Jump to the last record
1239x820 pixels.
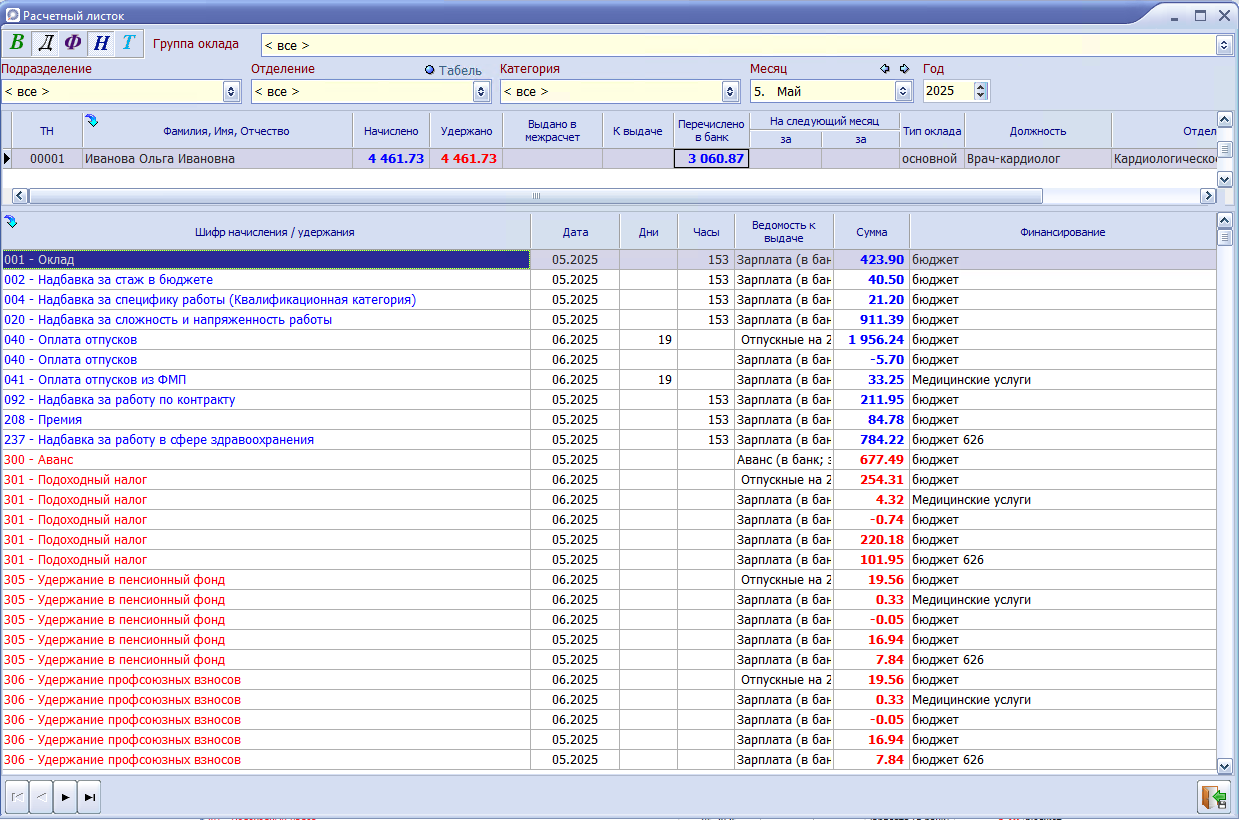click(x=89, y=797)
